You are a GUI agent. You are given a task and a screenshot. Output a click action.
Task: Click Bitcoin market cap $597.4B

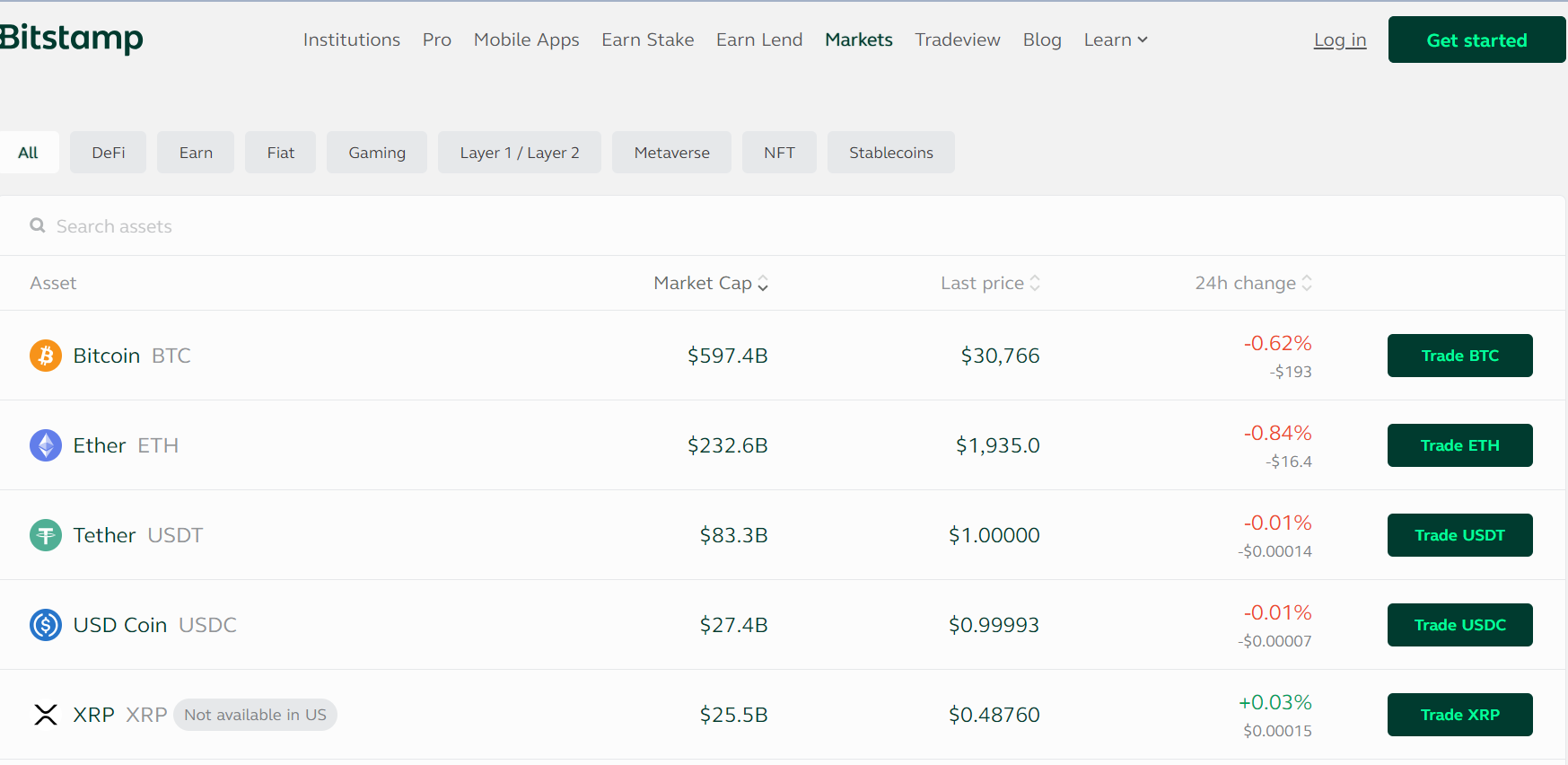(728, 356)
